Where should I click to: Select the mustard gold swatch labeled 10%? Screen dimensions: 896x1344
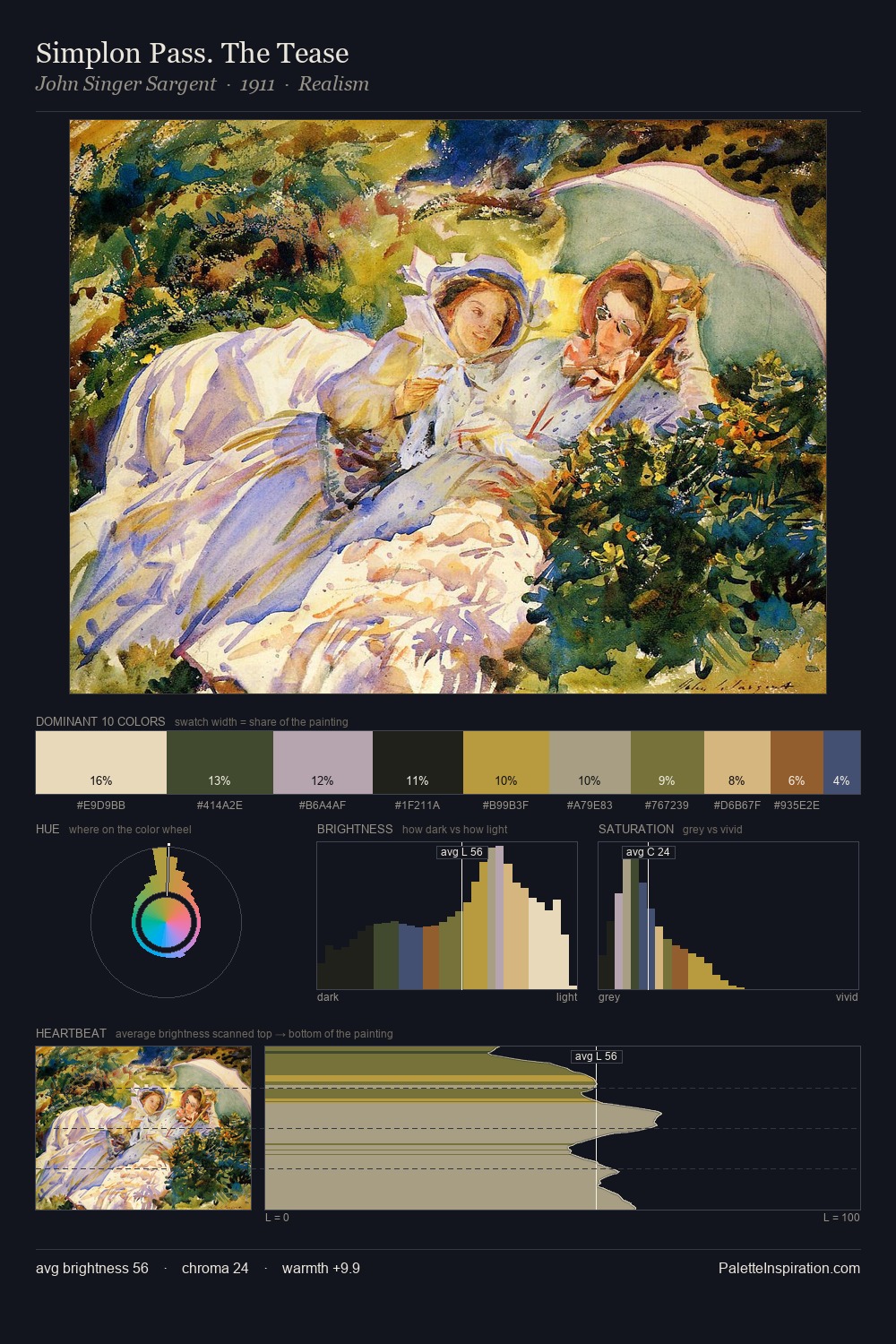[506, 762]
